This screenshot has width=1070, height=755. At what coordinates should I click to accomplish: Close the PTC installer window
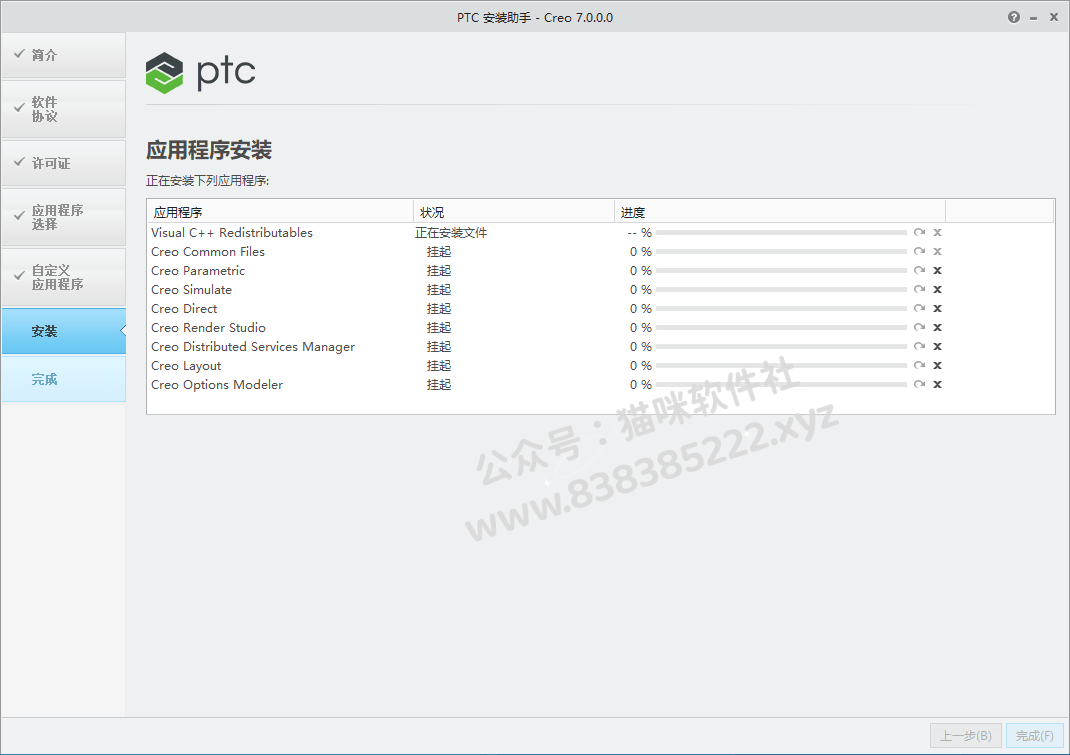pyautogui.click(x=1054, y=17)
